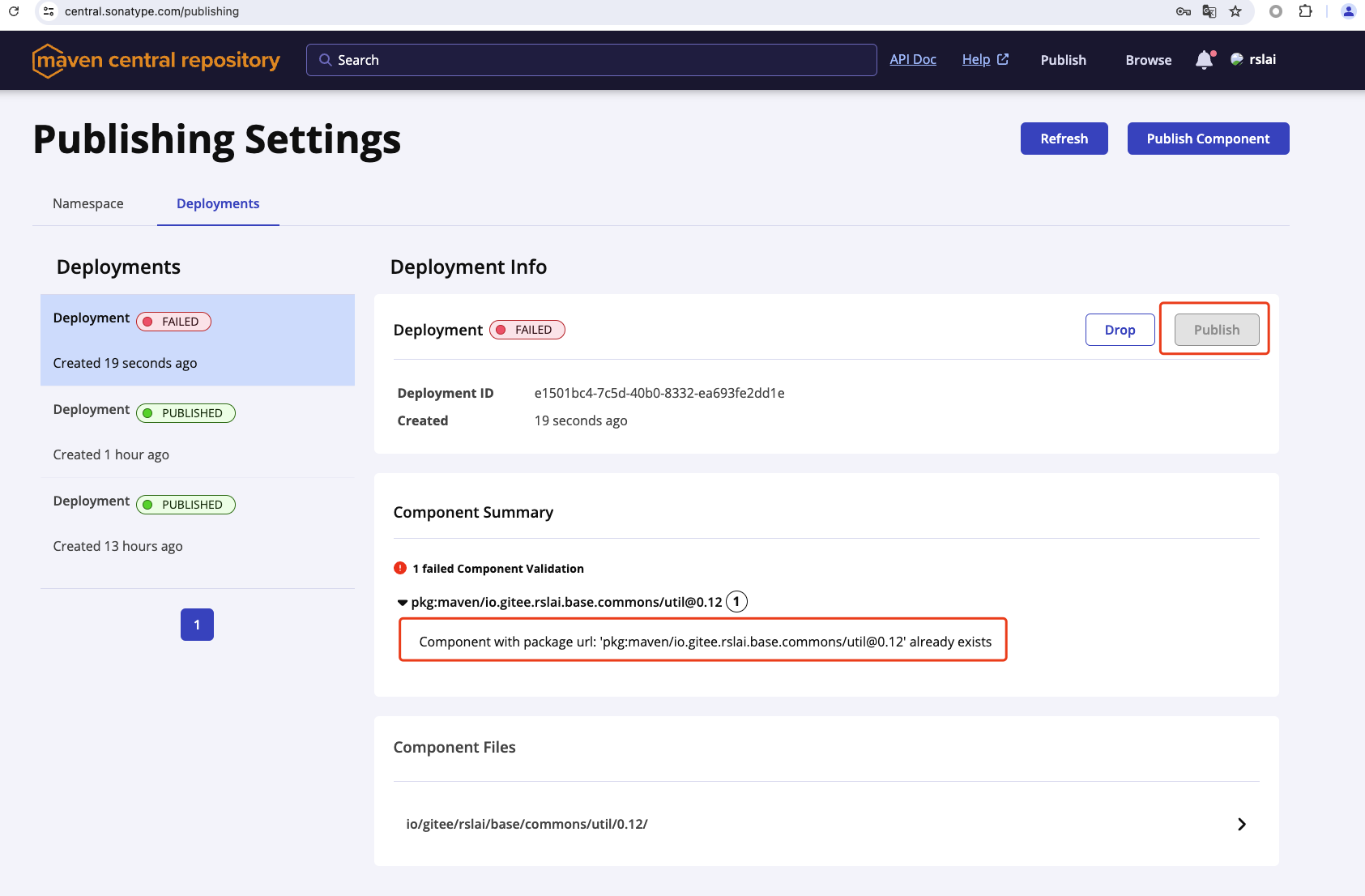
Task: Focus the Search input field
Action: [591, 60]
